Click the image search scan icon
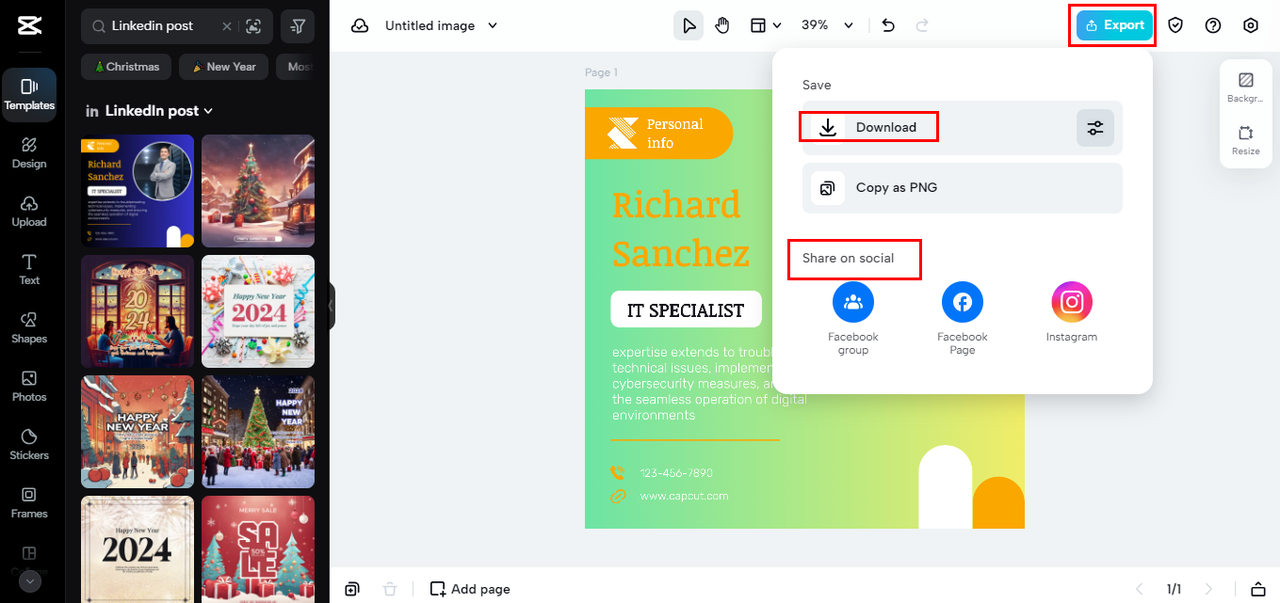The width and height of the screenshot is (1280, 603). [x=253, y=26]
